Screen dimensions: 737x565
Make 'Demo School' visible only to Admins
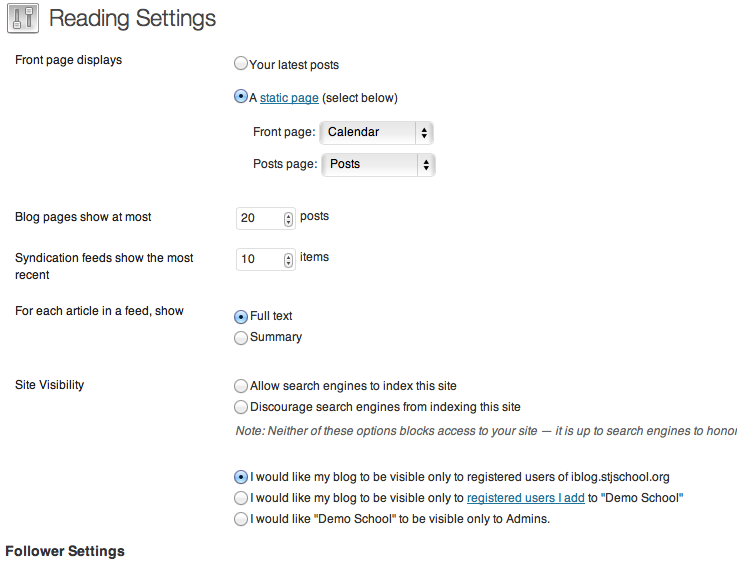tap(241, 519)
